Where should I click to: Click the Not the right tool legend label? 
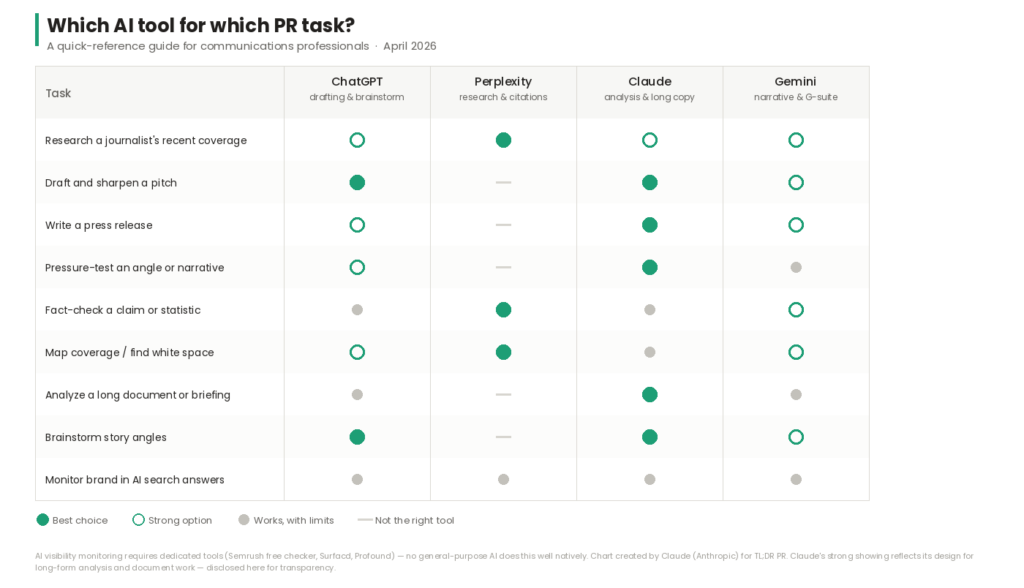(x=414, y=520)
